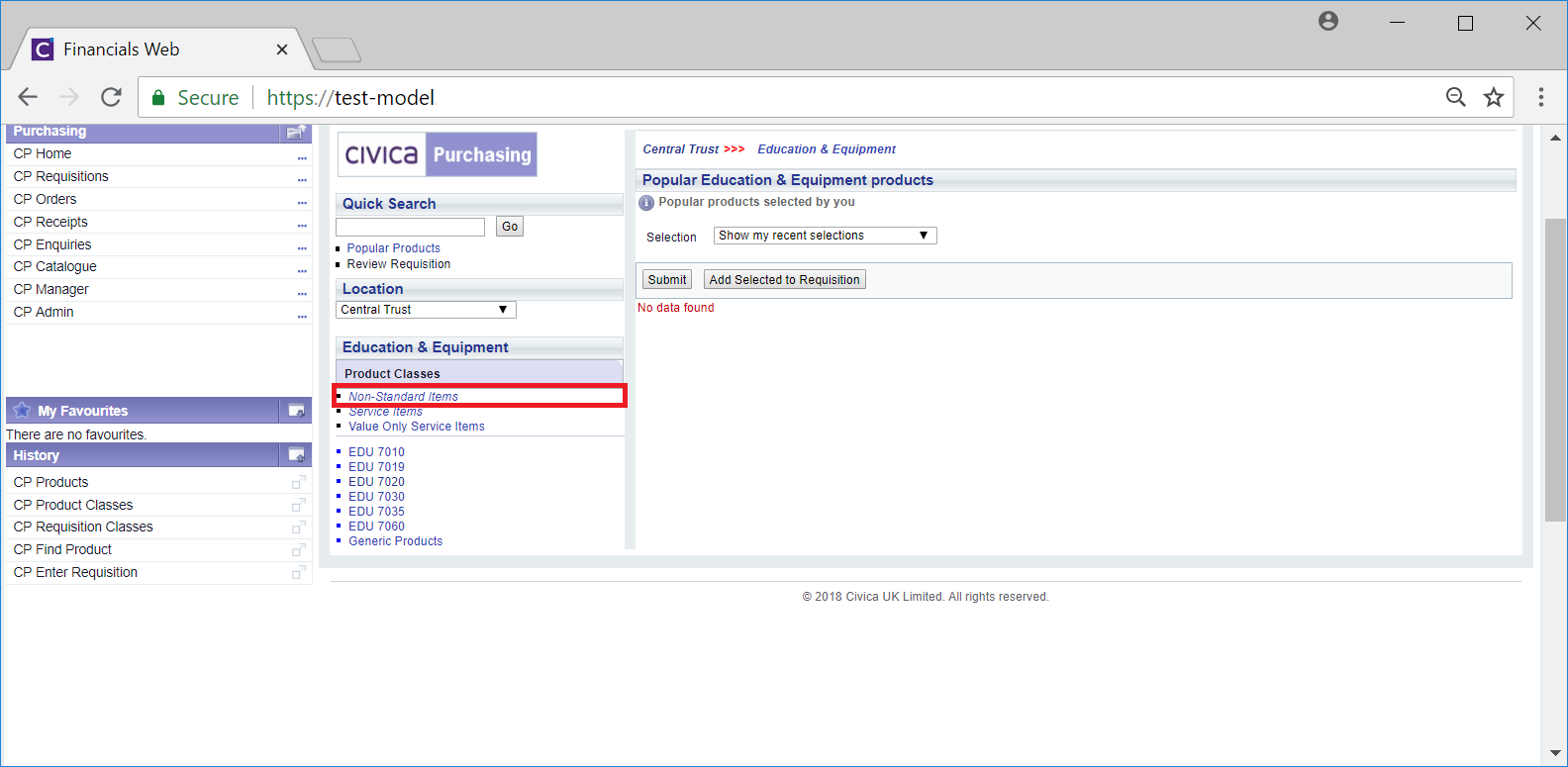The image size is (1568, 767).
Task: Click the zoom magnifier icon in address bar
Action: click(x=1455, y=97)
